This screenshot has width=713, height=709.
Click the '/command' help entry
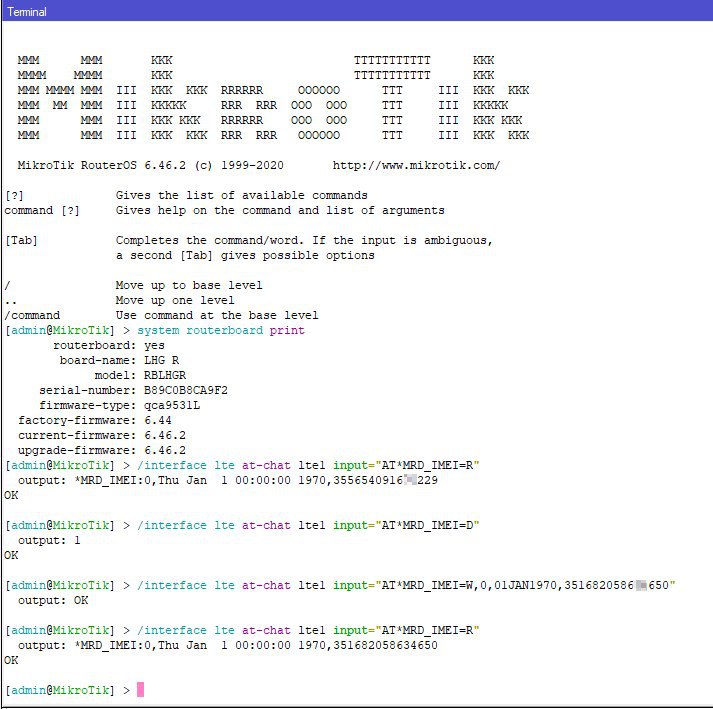pyautogui.click(x=32, y=315)
